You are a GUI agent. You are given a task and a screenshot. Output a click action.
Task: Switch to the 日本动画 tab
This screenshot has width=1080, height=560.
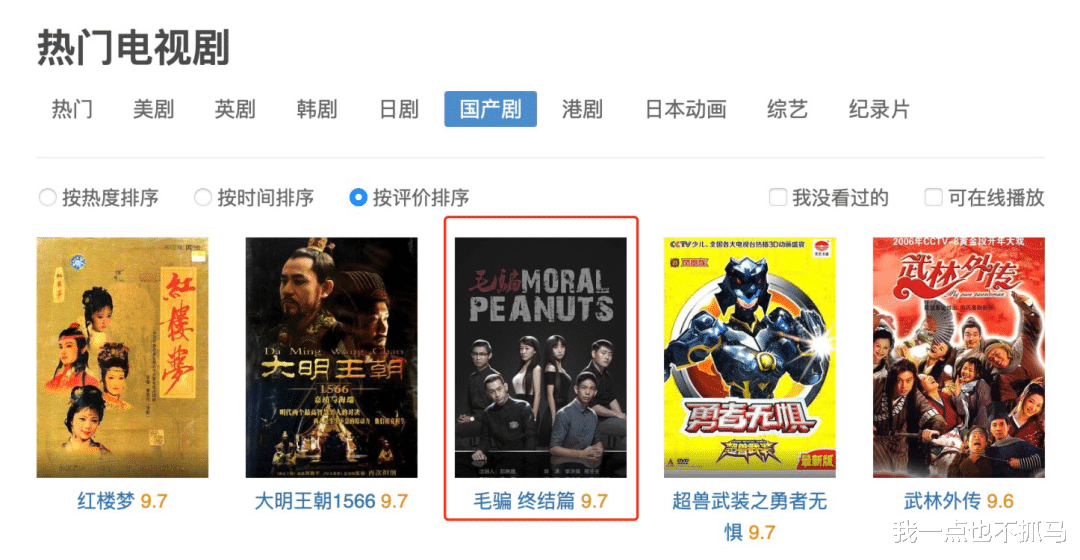pyautogui.click(x=686, y=109)
